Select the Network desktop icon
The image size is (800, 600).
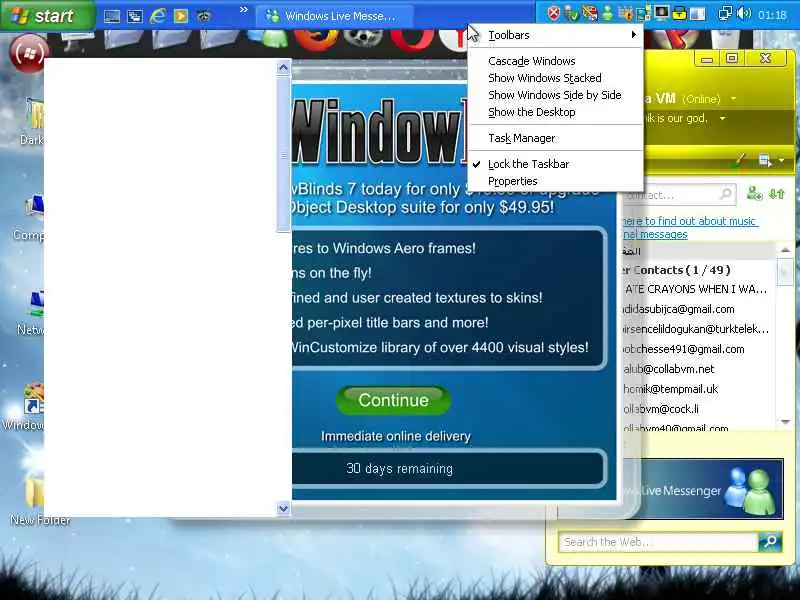31,313
